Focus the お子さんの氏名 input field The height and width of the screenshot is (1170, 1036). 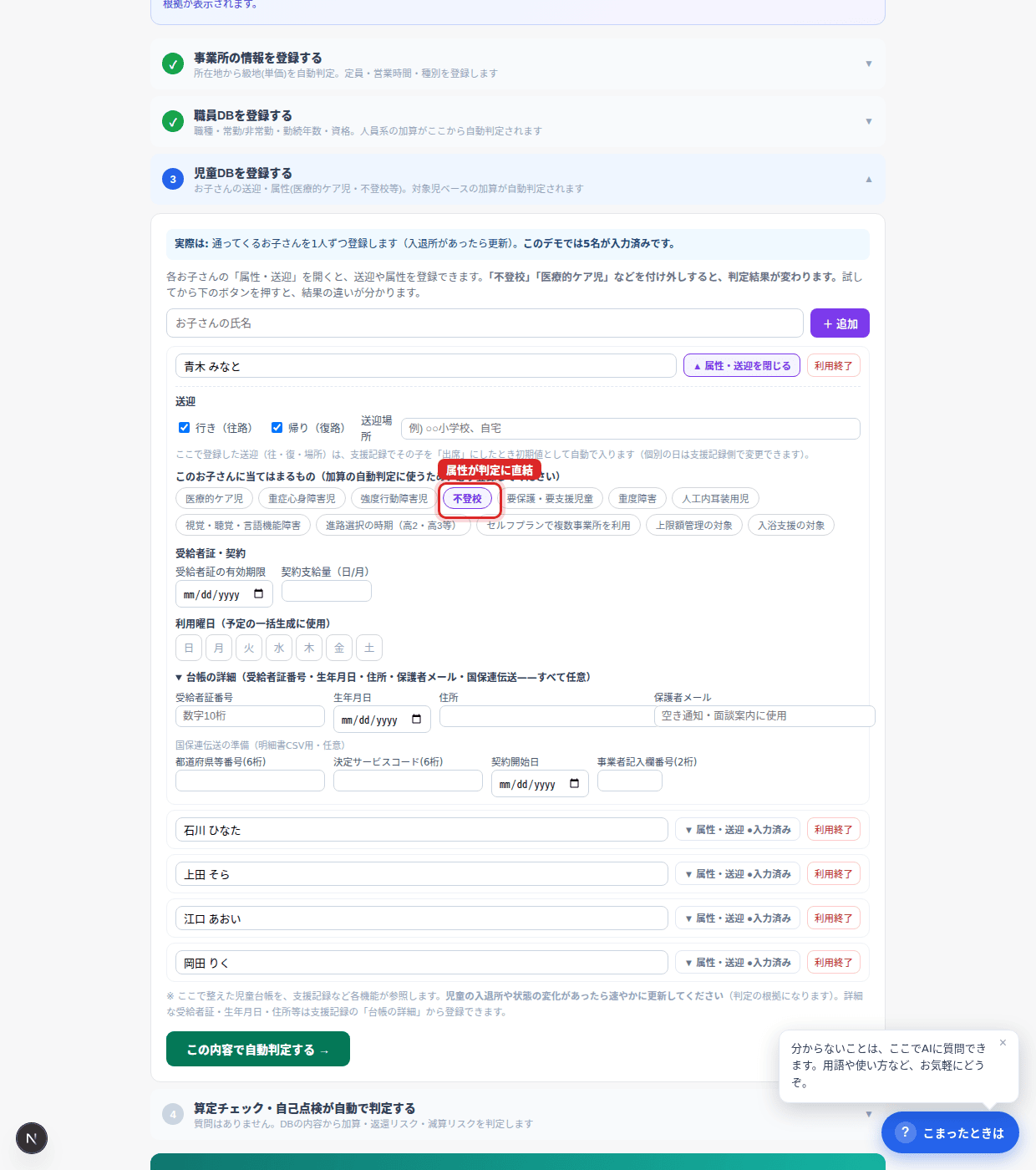tap(485, 323)
